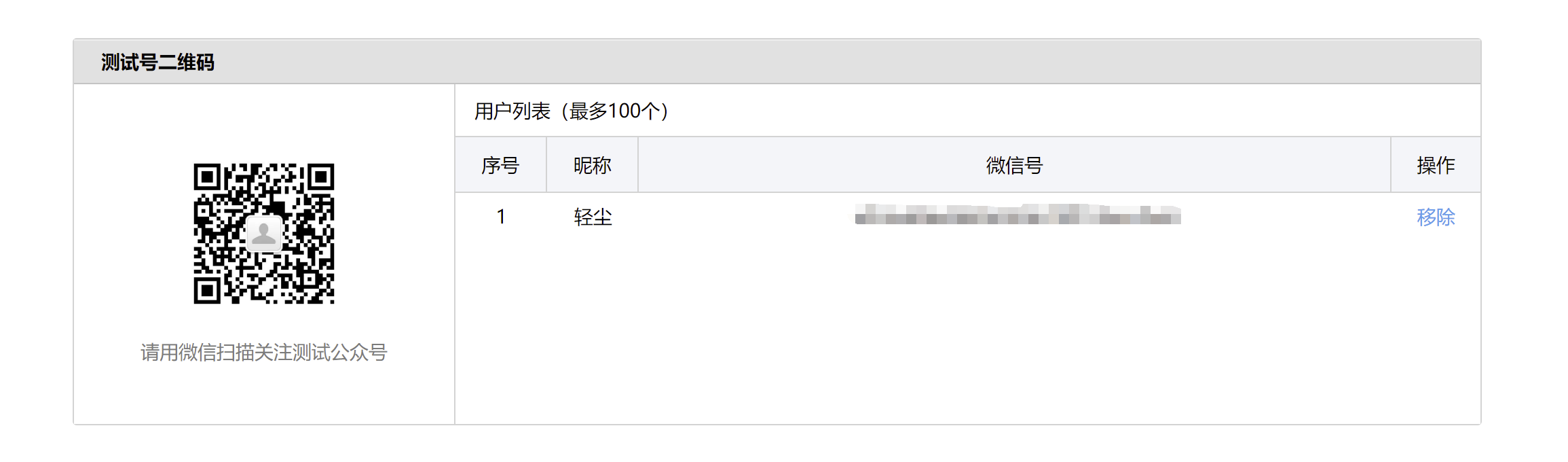Viewport: 1568px width, 462px height.
Task: Click the avatar icon in QR code center
Action: pos(264,234)
